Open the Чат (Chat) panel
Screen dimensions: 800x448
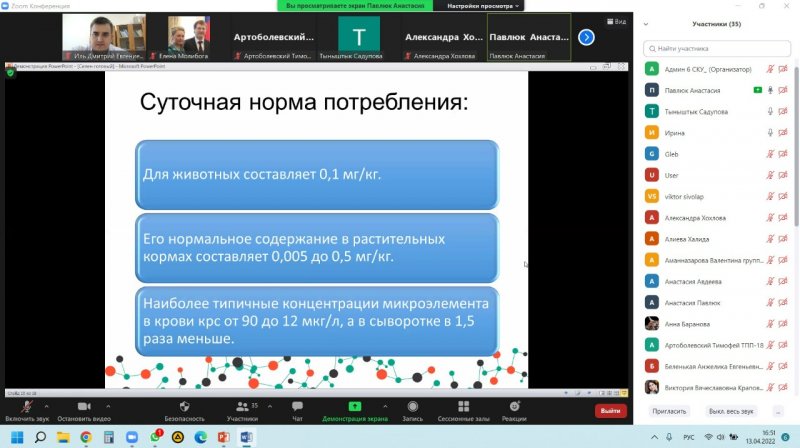[297, 406]
